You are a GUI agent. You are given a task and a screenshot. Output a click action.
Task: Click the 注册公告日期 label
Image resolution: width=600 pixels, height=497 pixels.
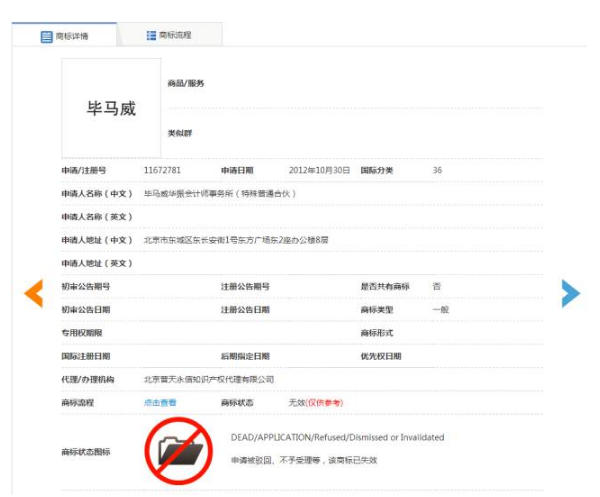pyautogui.click(x=245, y=310)
